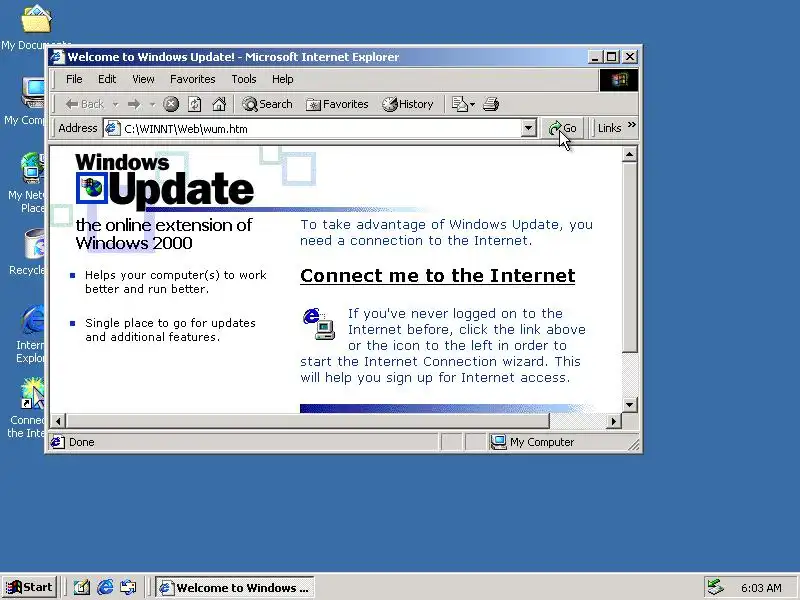
Task: Click Connect me to the Internet link
Action: click(x=437, y=276)
